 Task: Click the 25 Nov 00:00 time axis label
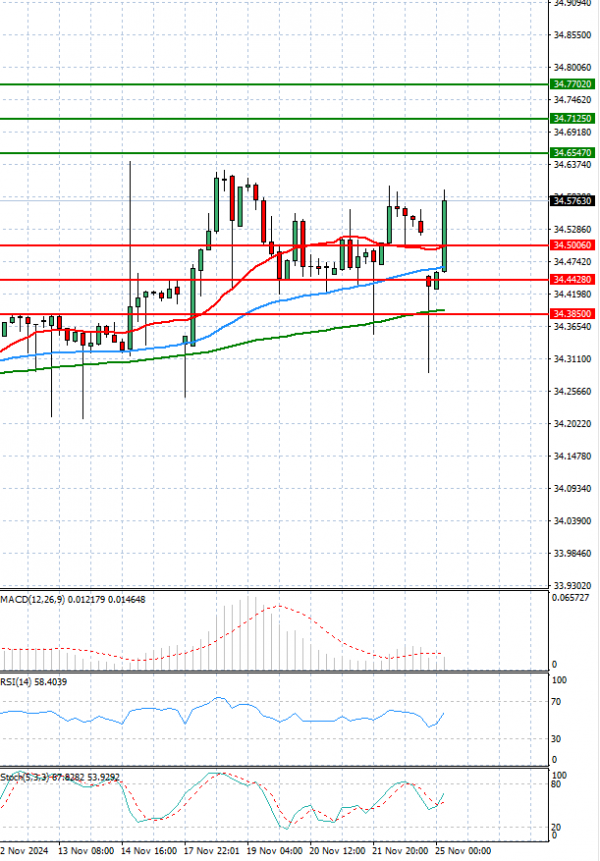[463, 851]
